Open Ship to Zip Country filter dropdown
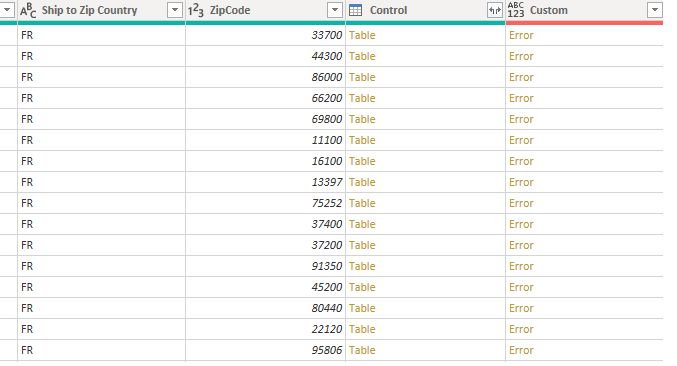677x366 pixels. [x=175, y=10]
